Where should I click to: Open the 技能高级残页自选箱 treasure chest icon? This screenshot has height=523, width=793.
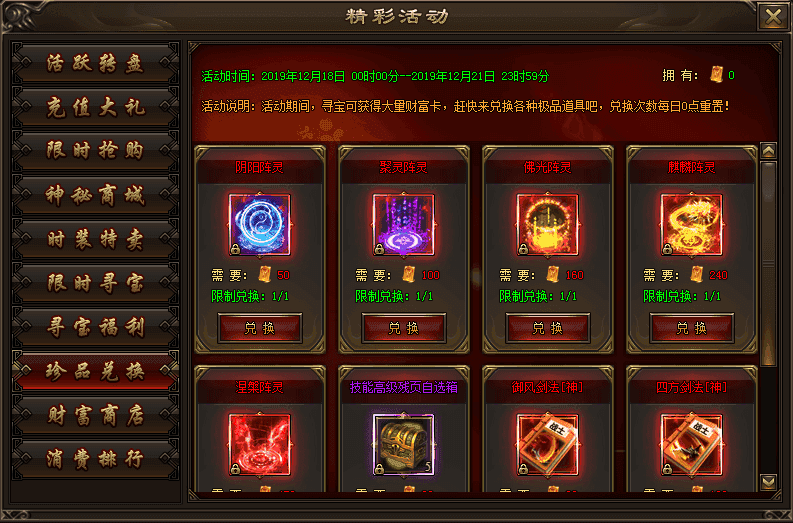[x=404, y=445]
